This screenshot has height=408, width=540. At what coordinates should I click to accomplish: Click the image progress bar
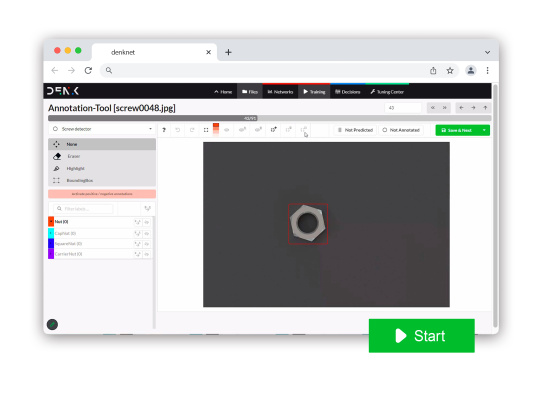[x=270, y=118]
